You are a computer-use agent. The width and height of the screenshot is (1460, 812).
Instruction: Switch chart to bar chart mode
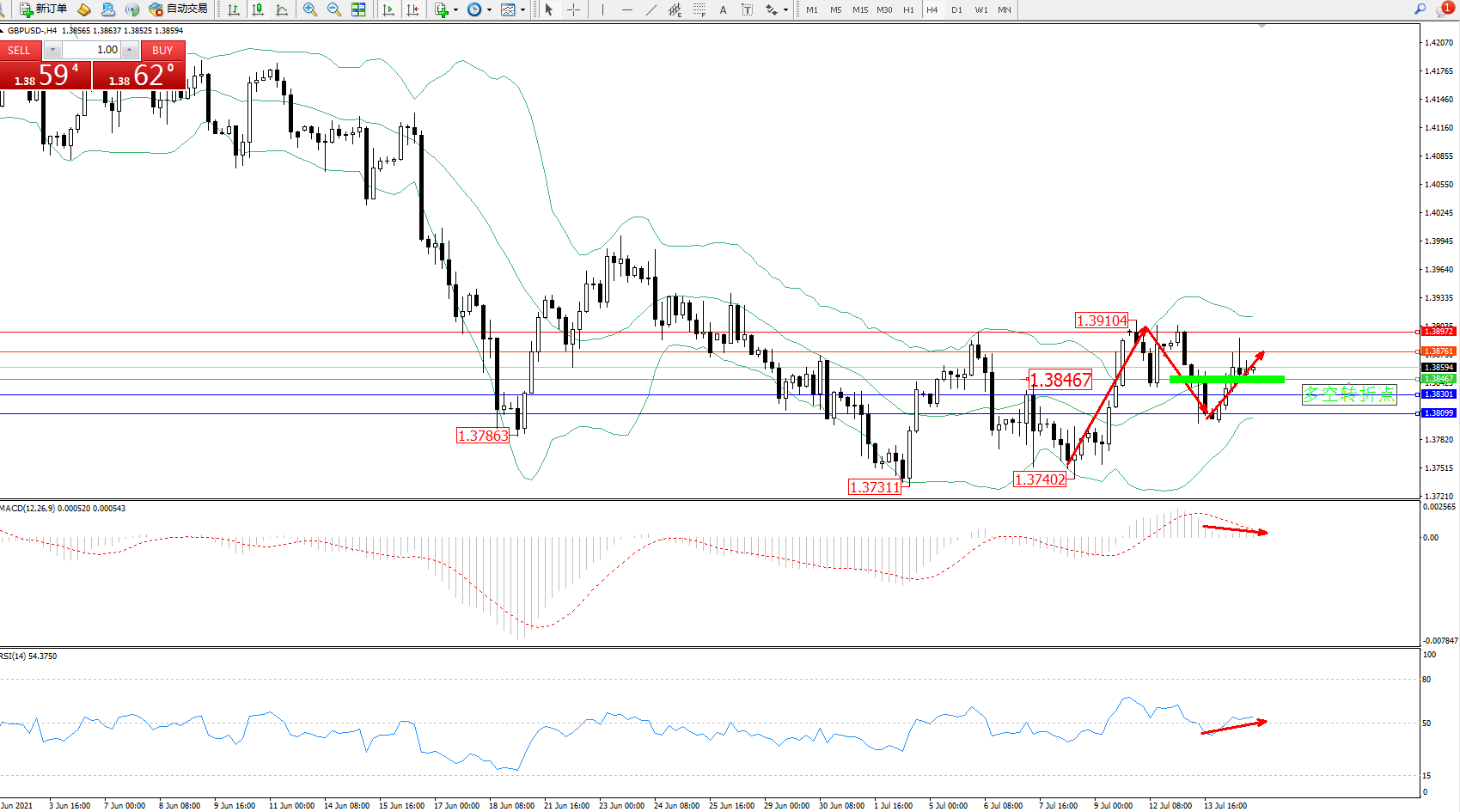[x=234, y=9]
